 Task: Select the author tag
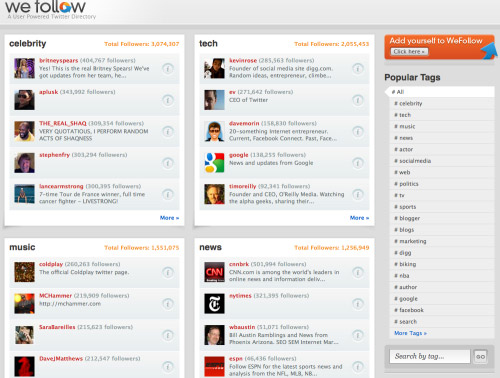pyautogui.click(x=406, y=287)
